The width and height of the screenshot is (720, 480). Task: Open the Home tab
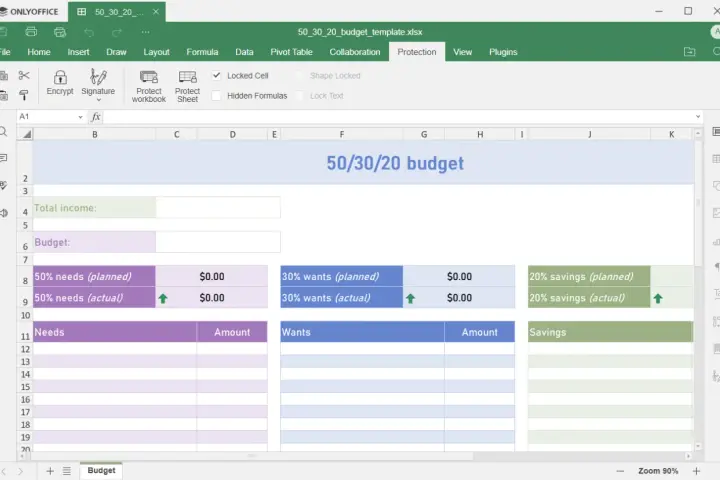coord(39,52)
